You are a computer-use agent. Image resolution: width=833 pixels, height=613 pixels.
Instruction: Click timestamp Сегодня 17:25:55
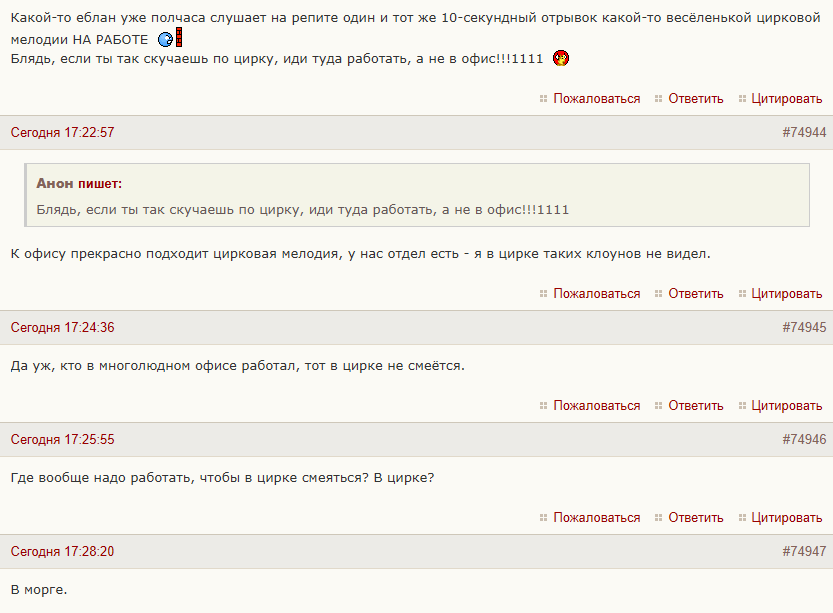click(x=62, y=440)
